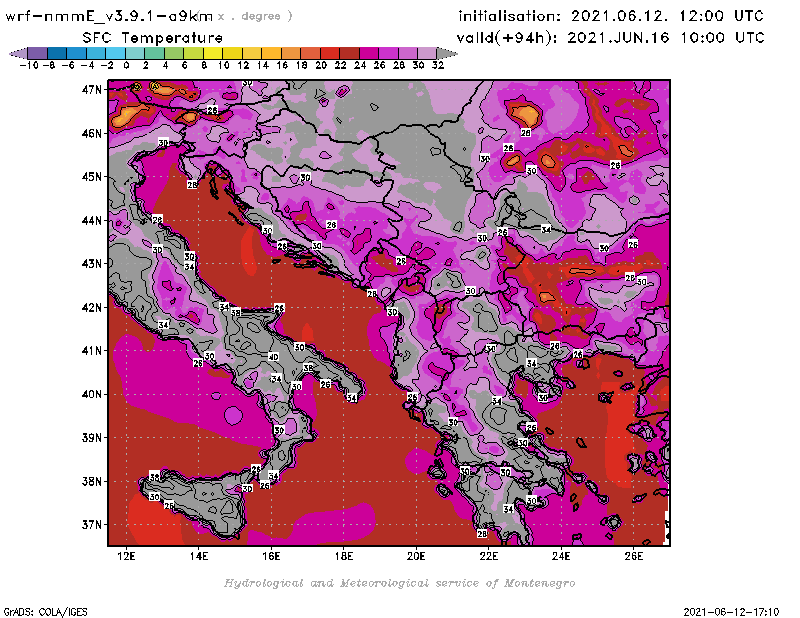Click the 37N latitude label
800x618 pixels.
[x=92, y=525]
